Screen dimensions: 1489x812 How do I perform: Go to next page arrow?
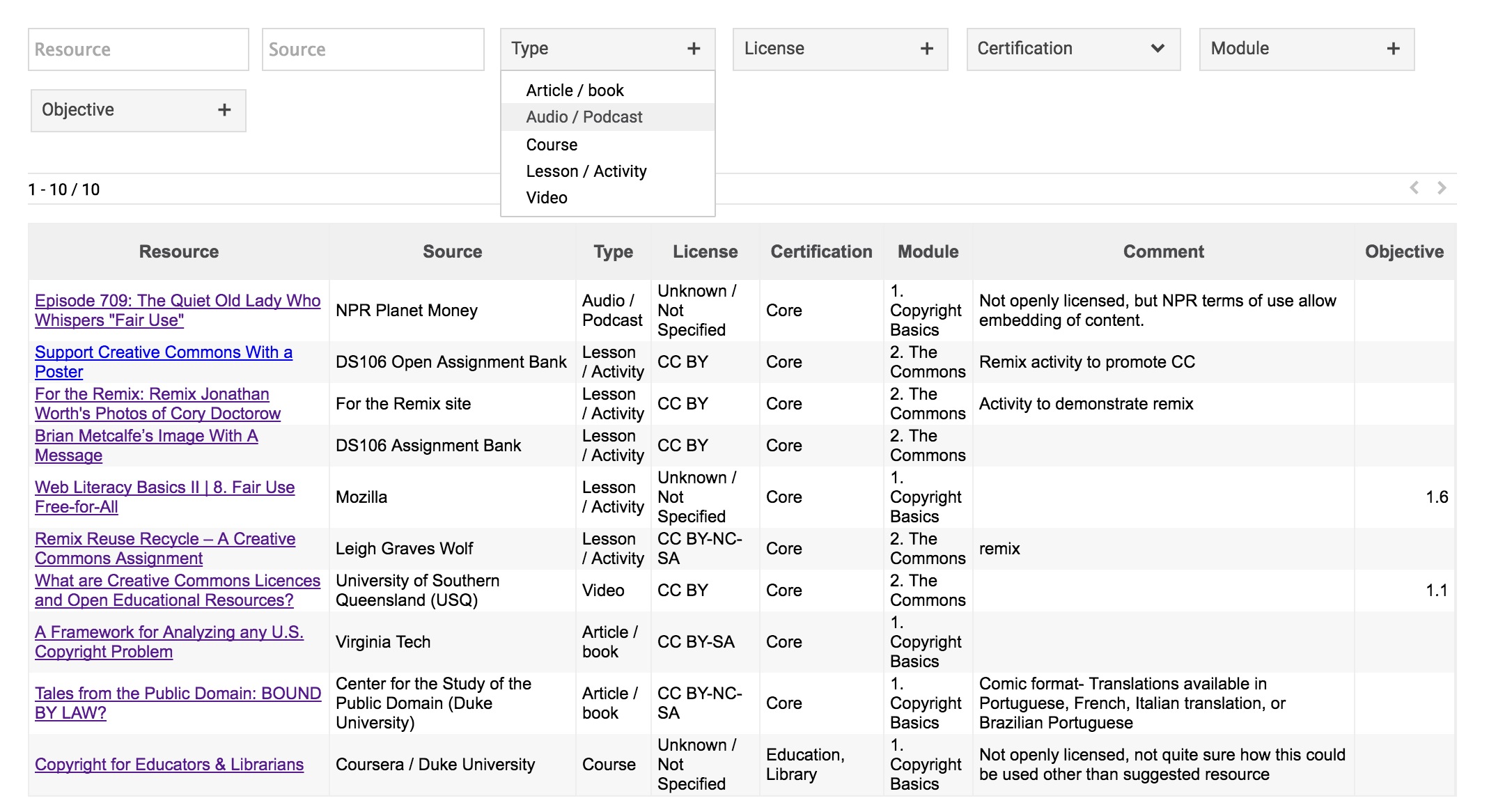click(1442, 188)
